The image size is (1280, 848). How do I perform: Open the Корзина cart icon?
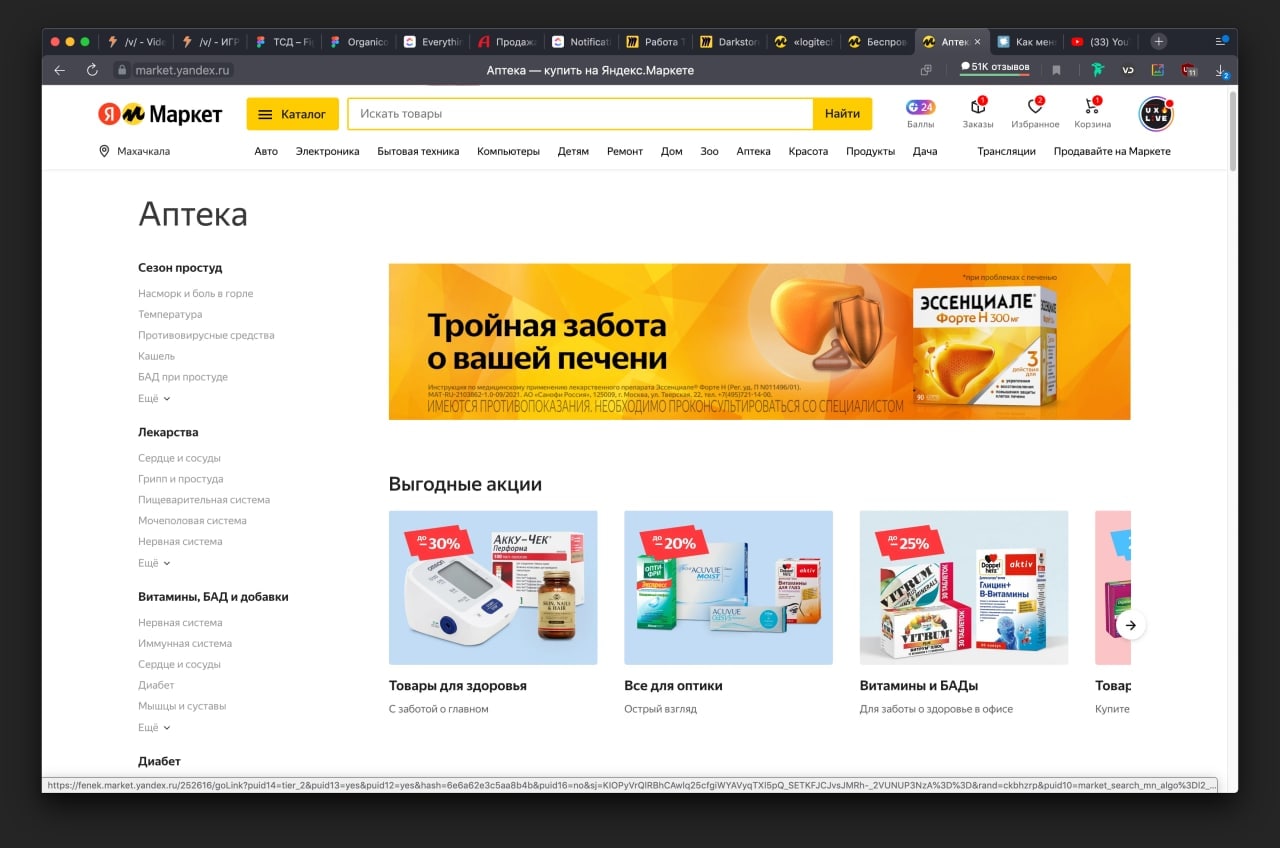(1092, 113)
